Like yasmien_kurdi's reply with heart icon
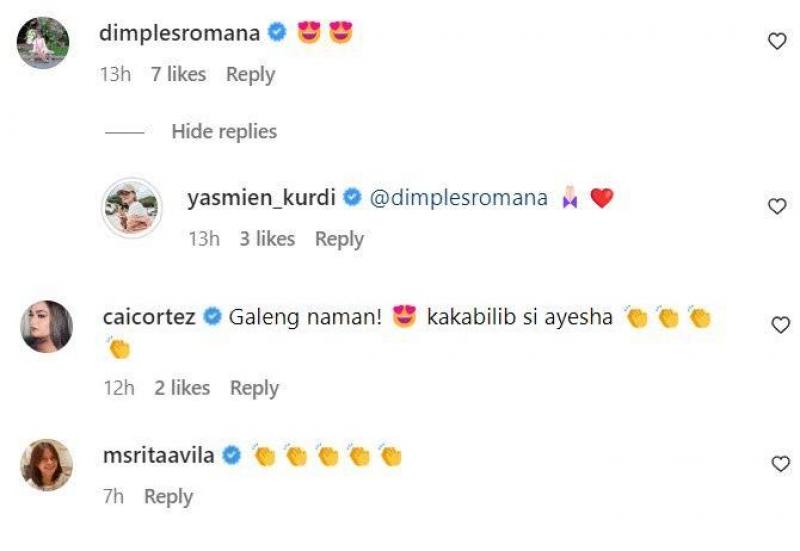This screenshot has height=551, width=800. pos(777,206)
